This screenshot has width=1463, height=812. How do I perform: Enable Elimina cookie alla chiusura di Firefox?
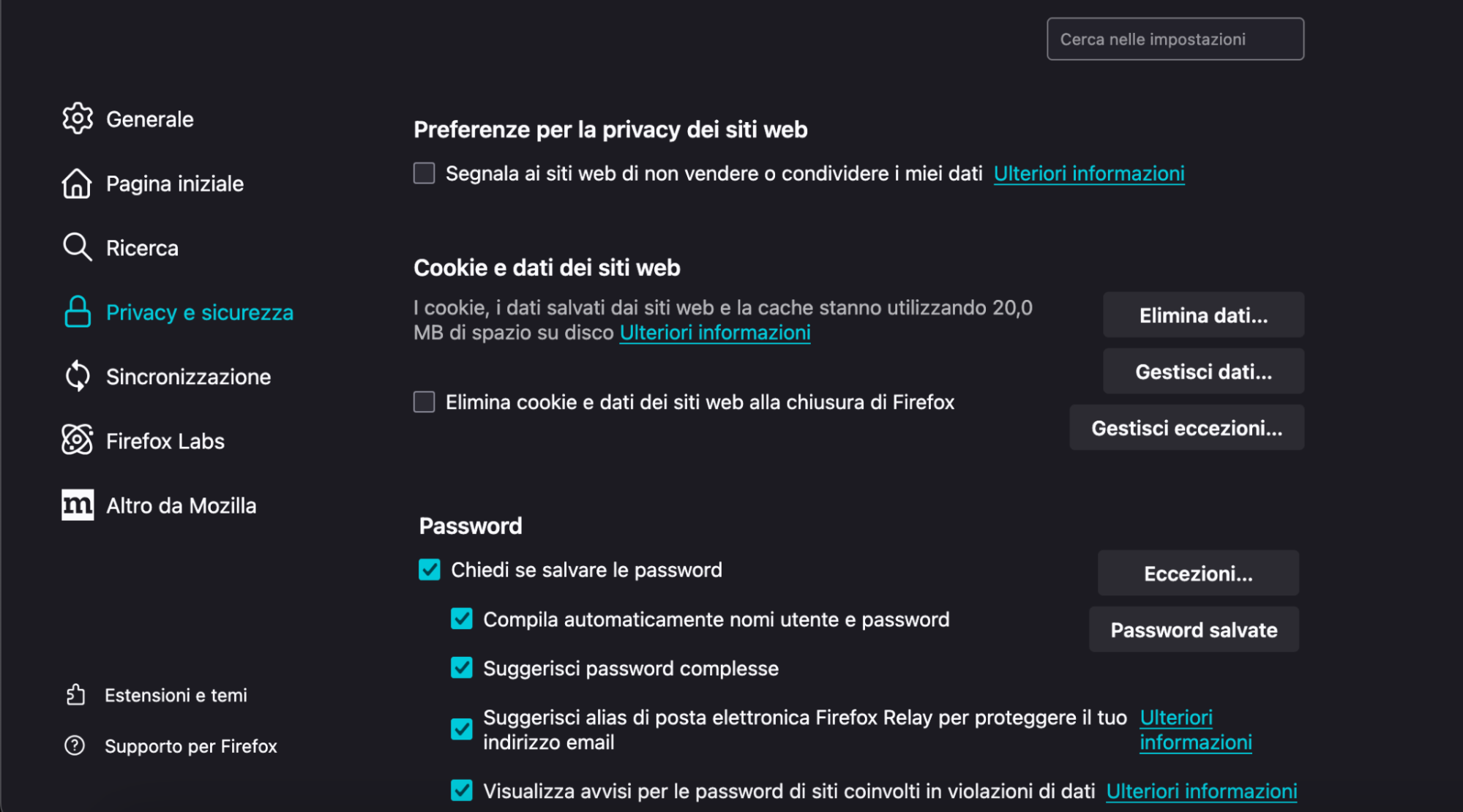coord(423,402)
